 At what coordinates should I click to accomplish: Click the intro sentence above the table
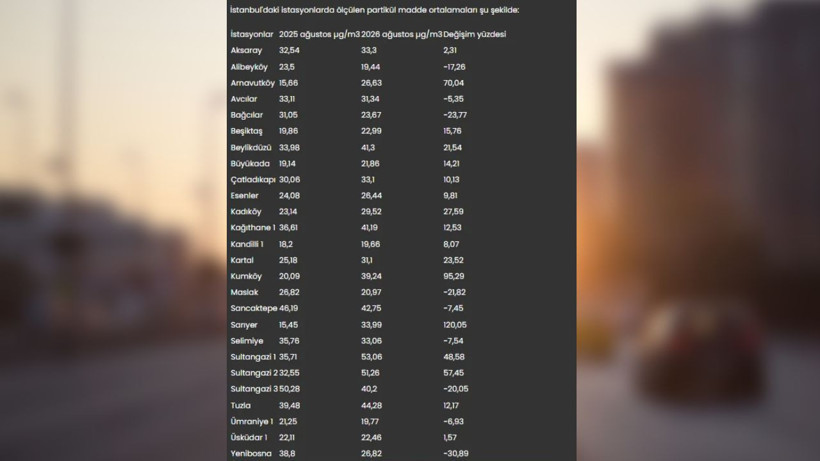(x=374, y=10)
